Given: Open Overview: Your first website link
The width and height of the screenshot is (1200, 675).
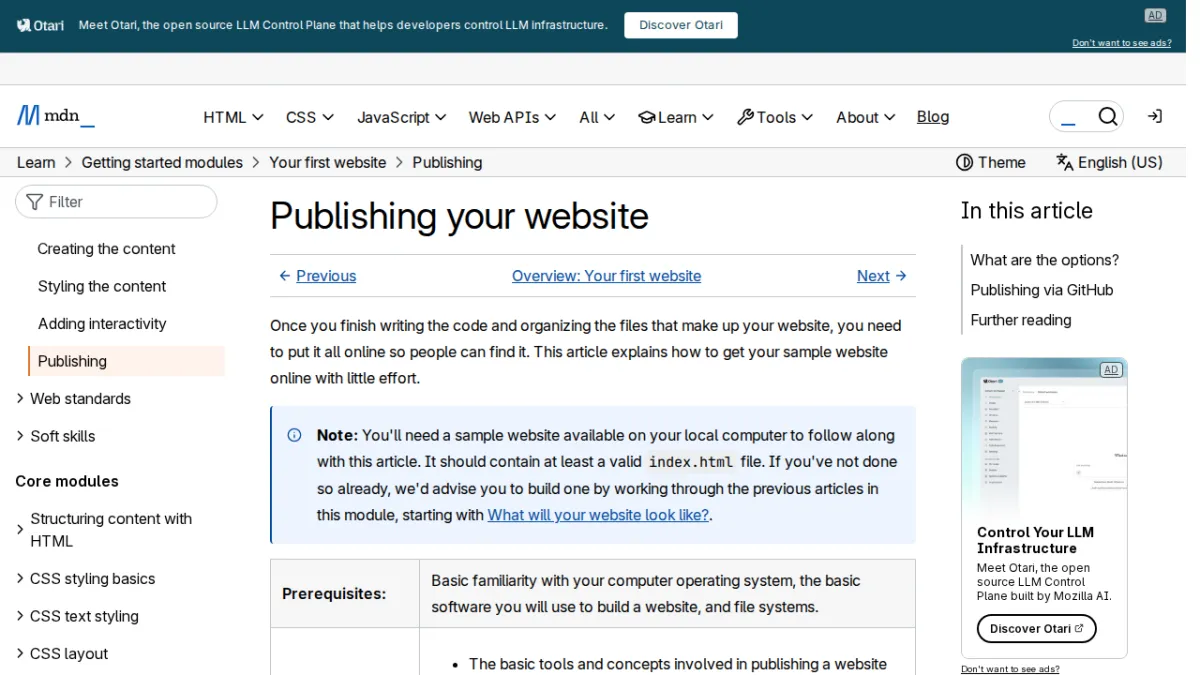Looking at the screenshot, I should [x=606, y=276].
